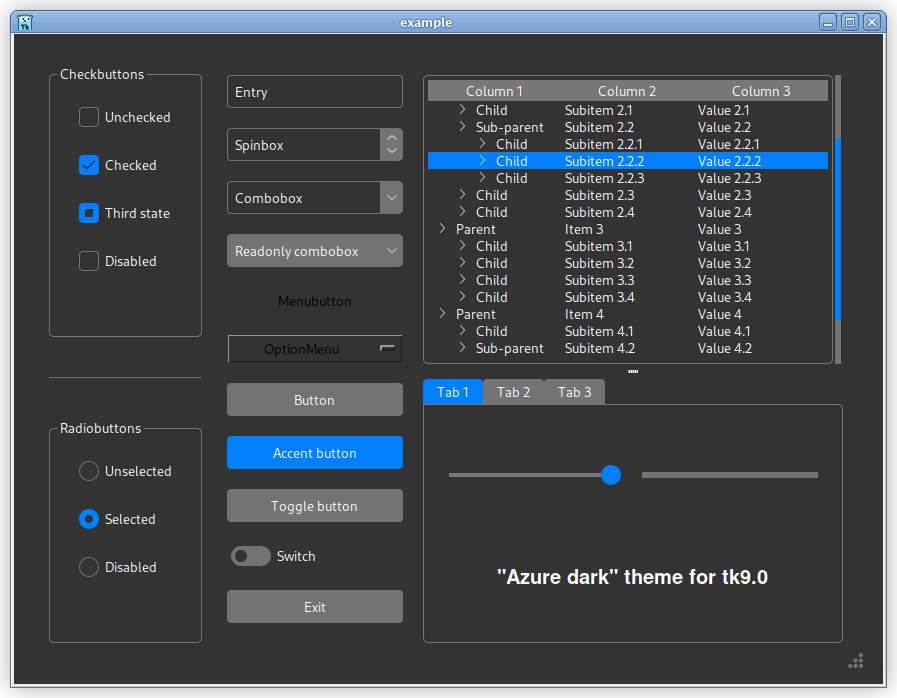The width and height of the screenshot is (897, 698).
Task: Click the Button button
Action: click(315, 400)
